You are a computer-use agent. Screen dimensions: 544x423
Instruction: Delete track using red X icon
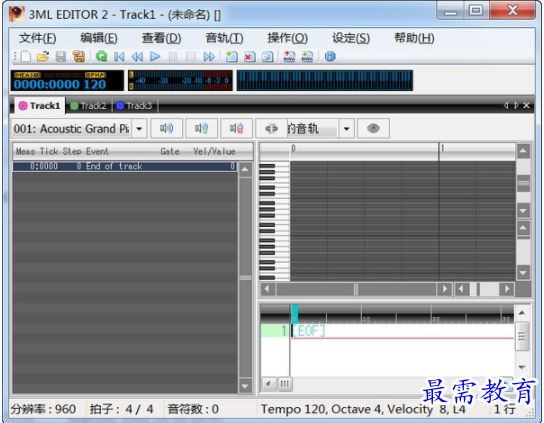pyautogui.click(x=249, y=56)
